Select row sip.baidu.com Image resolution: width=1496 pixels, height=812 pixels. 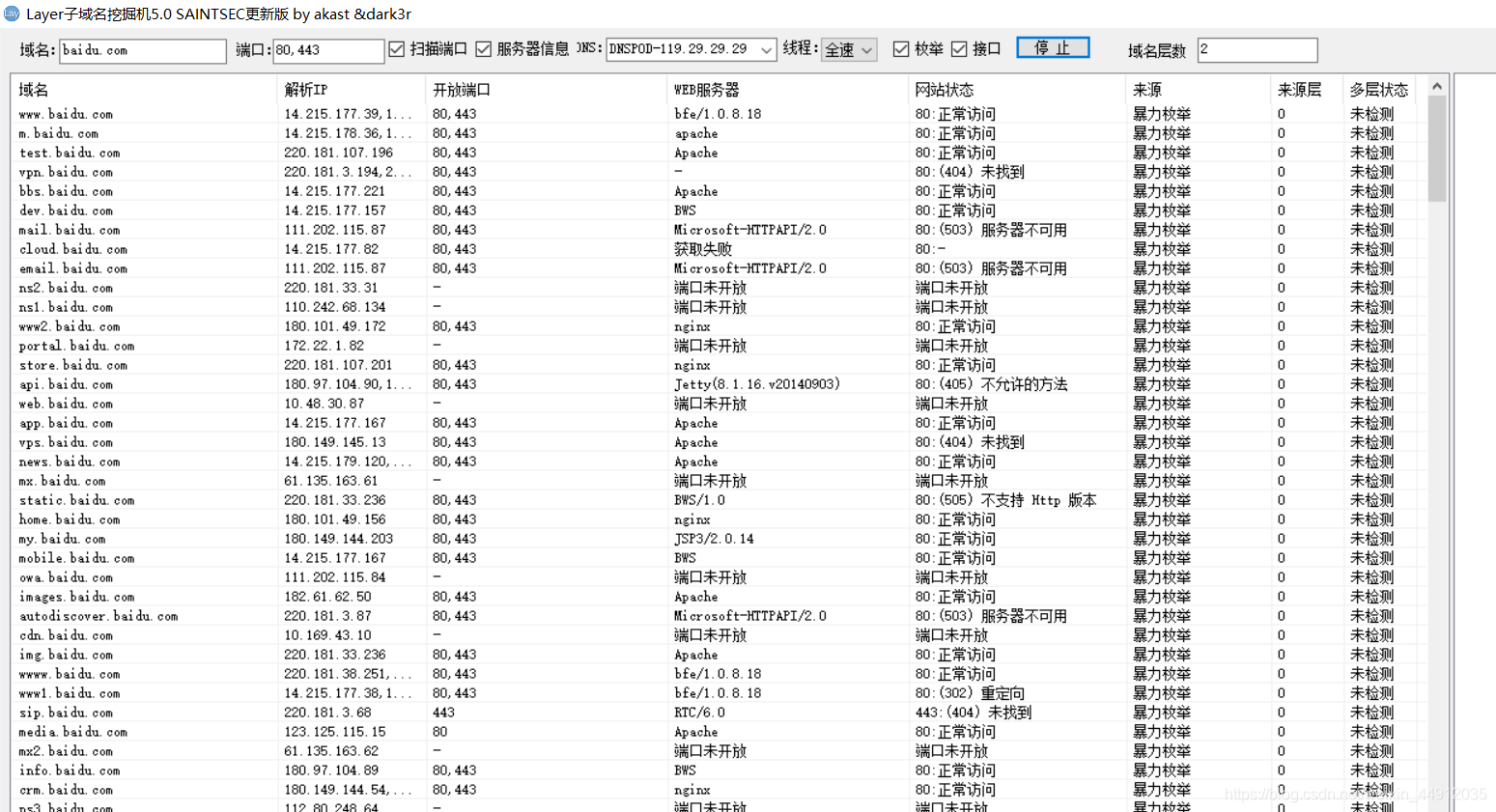coord(719,713)
